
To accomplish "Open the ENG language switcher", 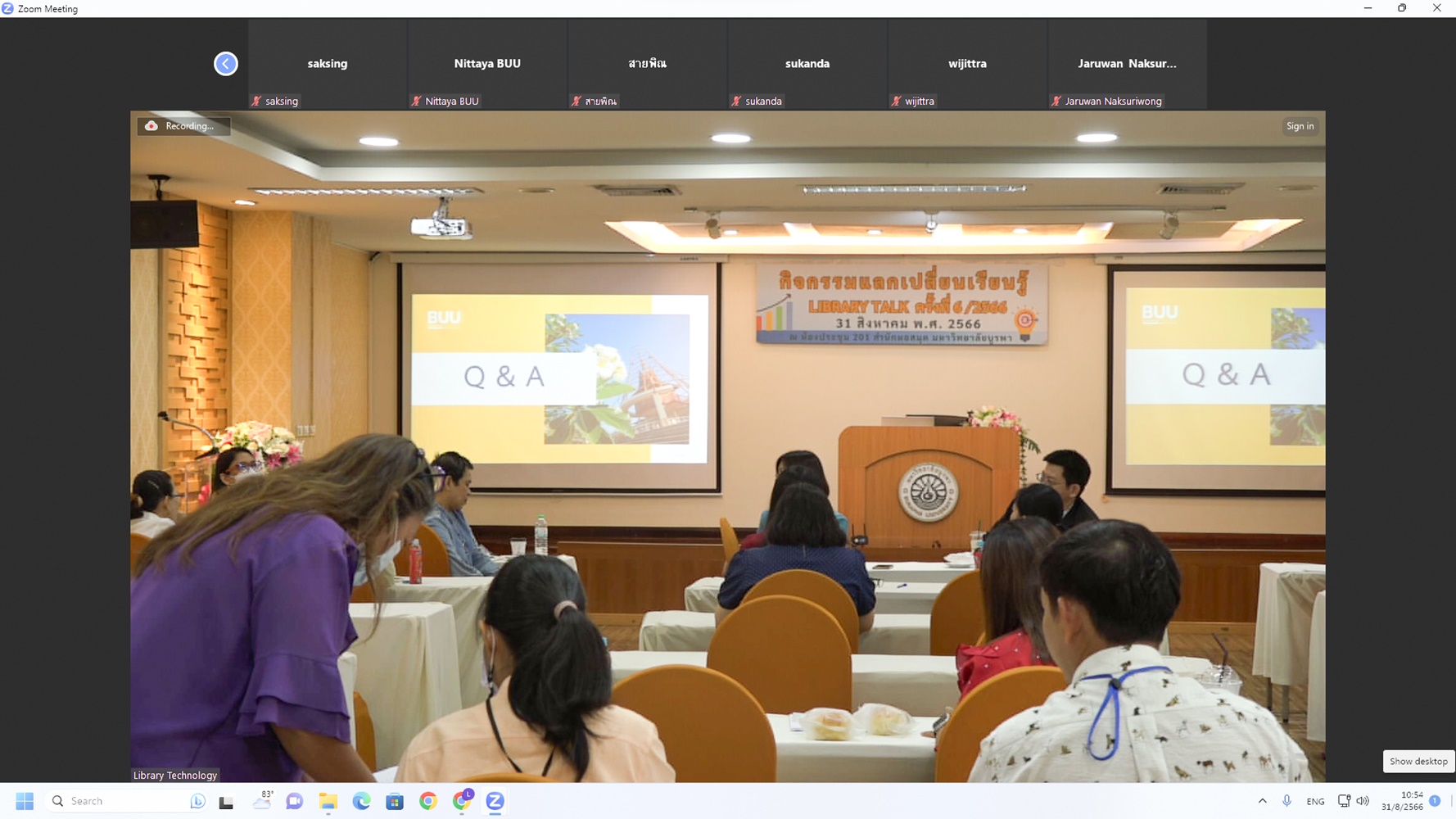I will (1315, 801).
